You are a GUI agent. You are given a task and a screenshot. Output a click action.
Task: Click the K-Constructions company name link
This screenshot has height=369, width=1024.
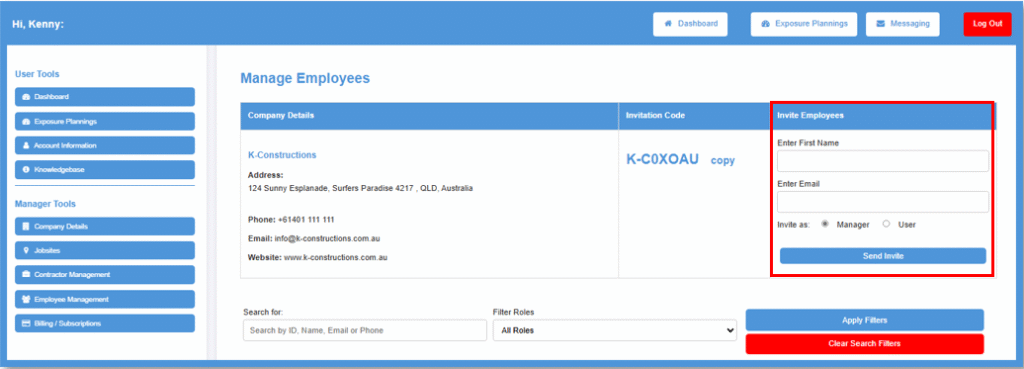coord(282,155)
